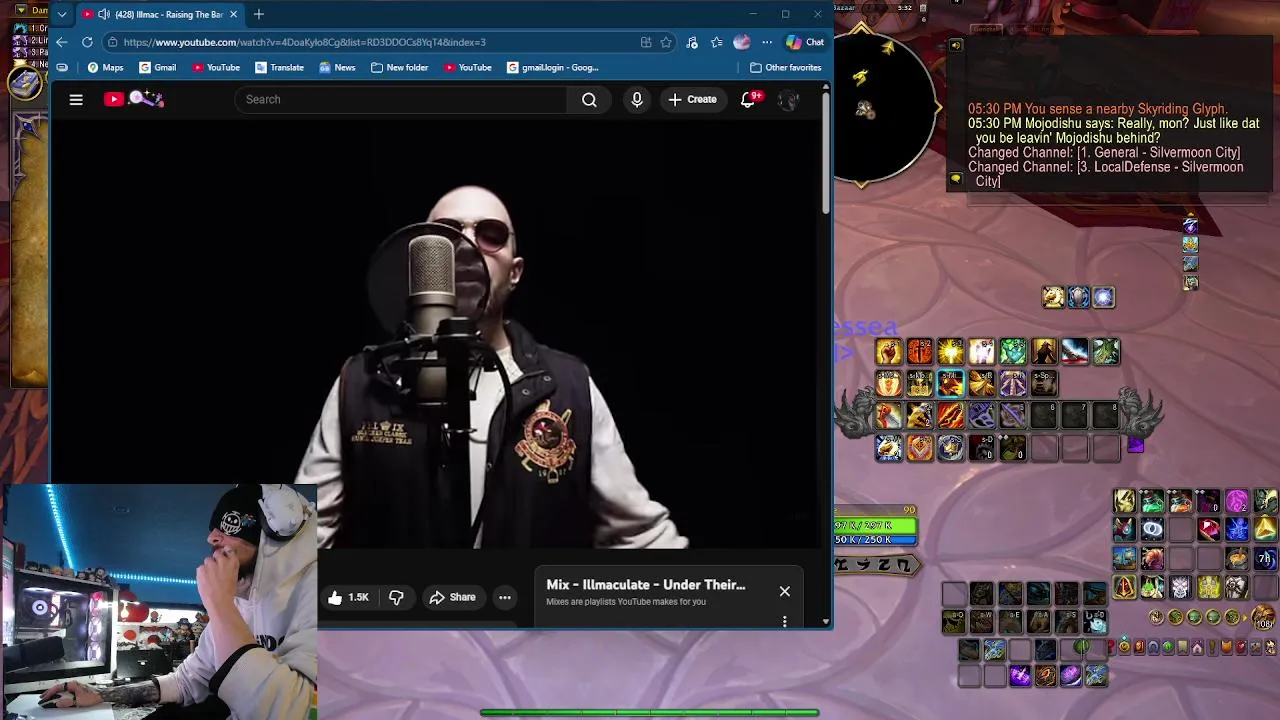The image size is (1280, 720).
Task: Click the pink swirl ability in right bar
Action: click(x=1237, y=501)
